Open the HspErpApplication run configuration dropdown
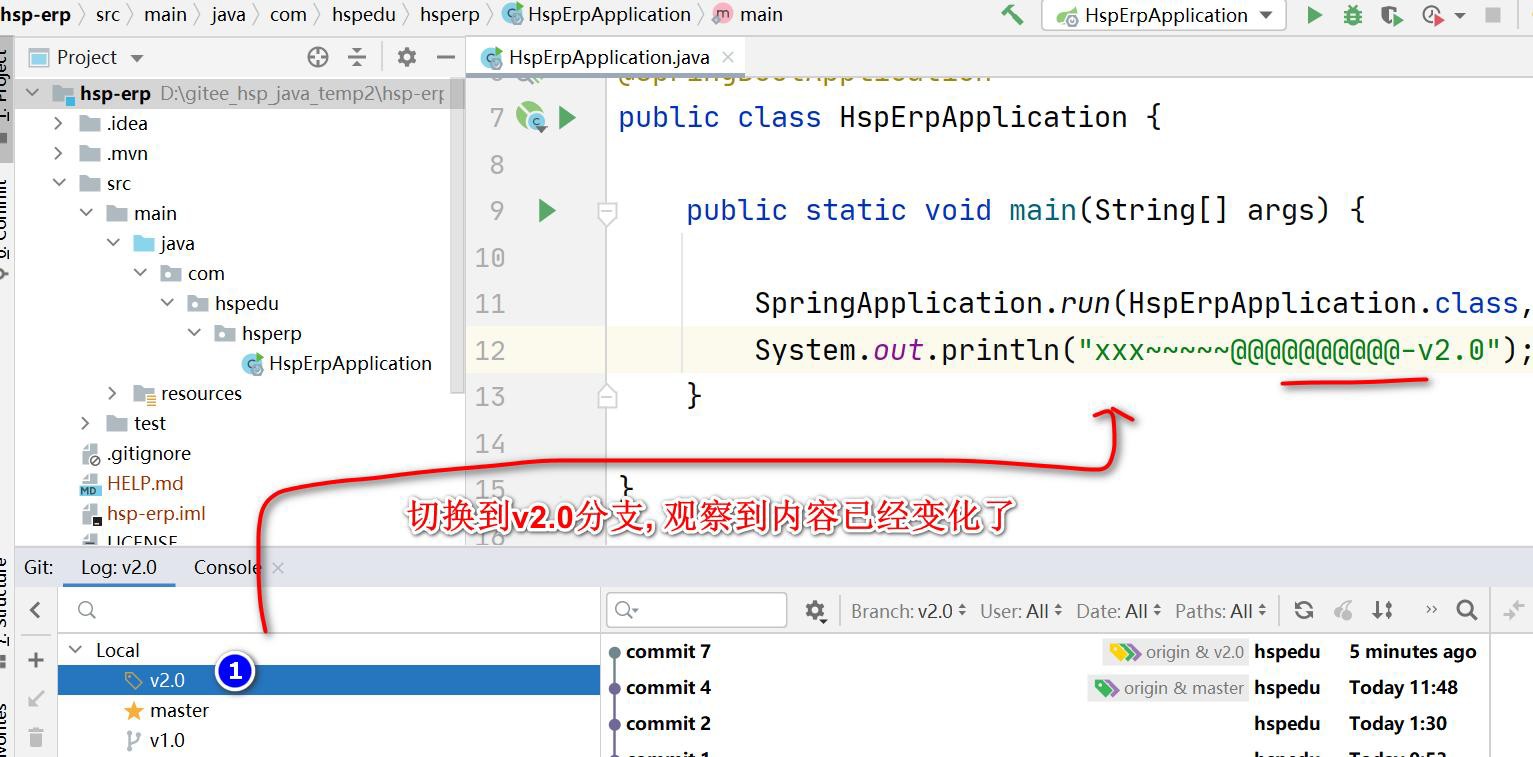This screenshot has height=757, width=1533. tap(1163, 15)
